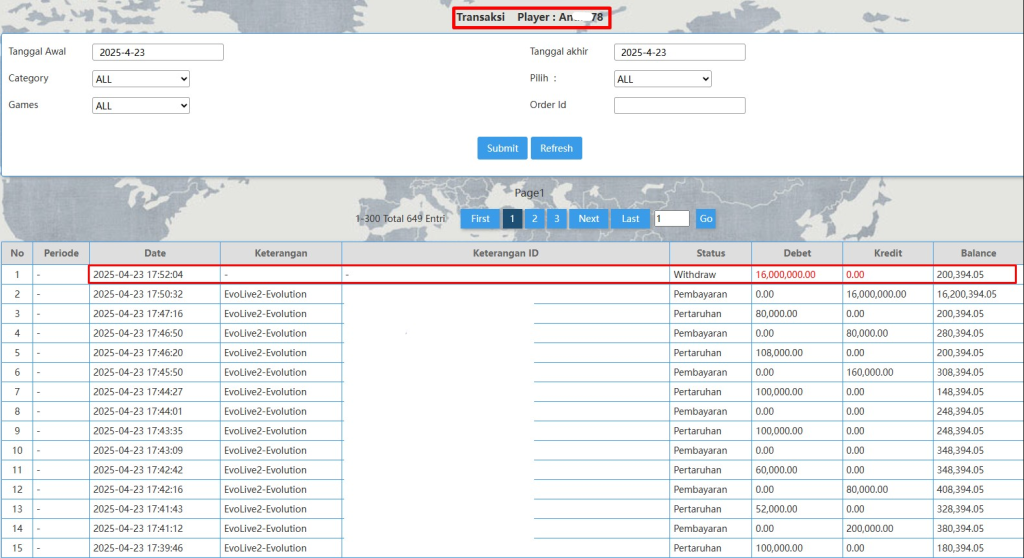Click the Withdraw status cell

[695, 275]
